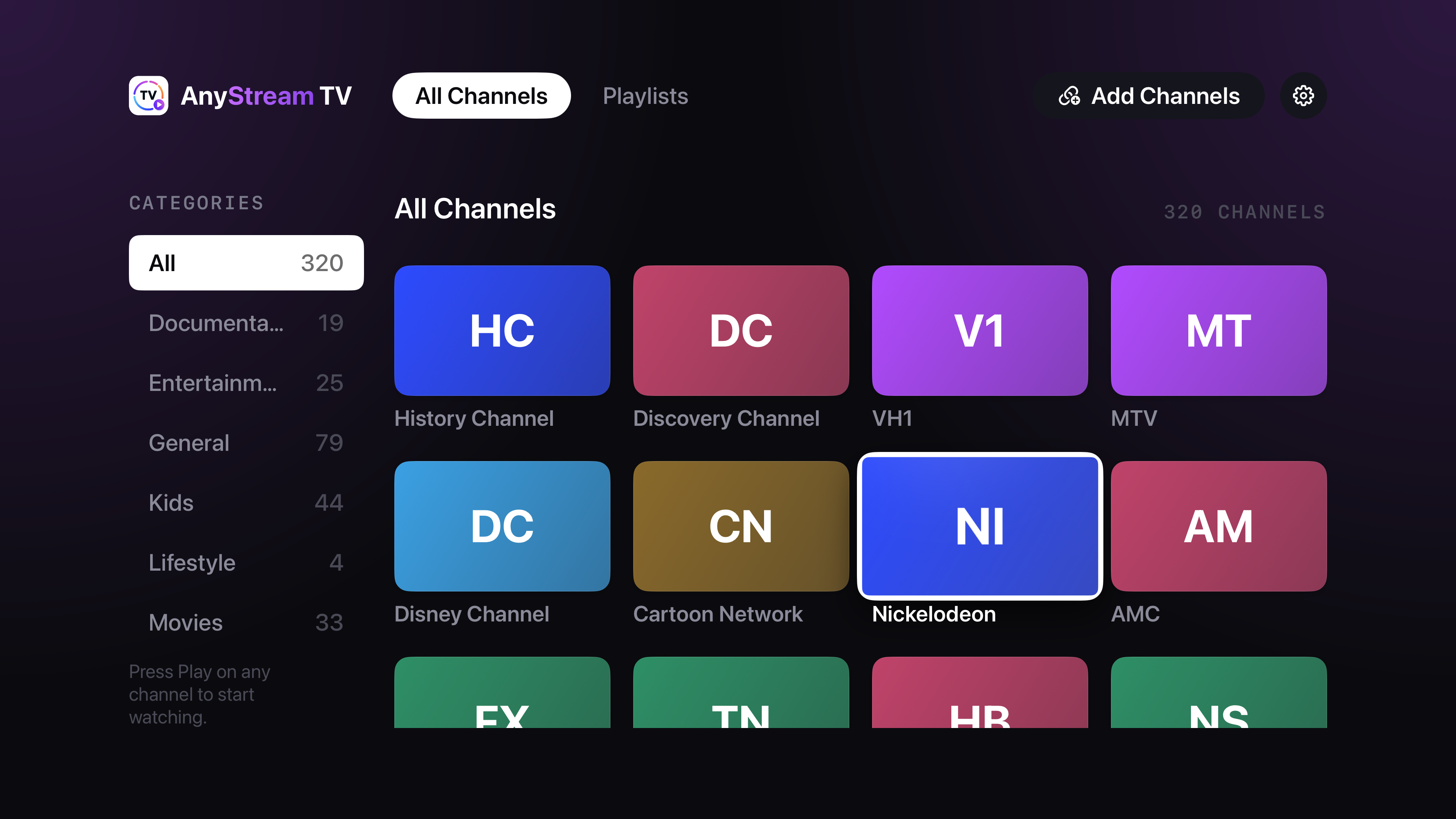Viewport: 1456px width, 819px height.
Task: Open the red HB channel tile
Action: click(x=979, y=692)
